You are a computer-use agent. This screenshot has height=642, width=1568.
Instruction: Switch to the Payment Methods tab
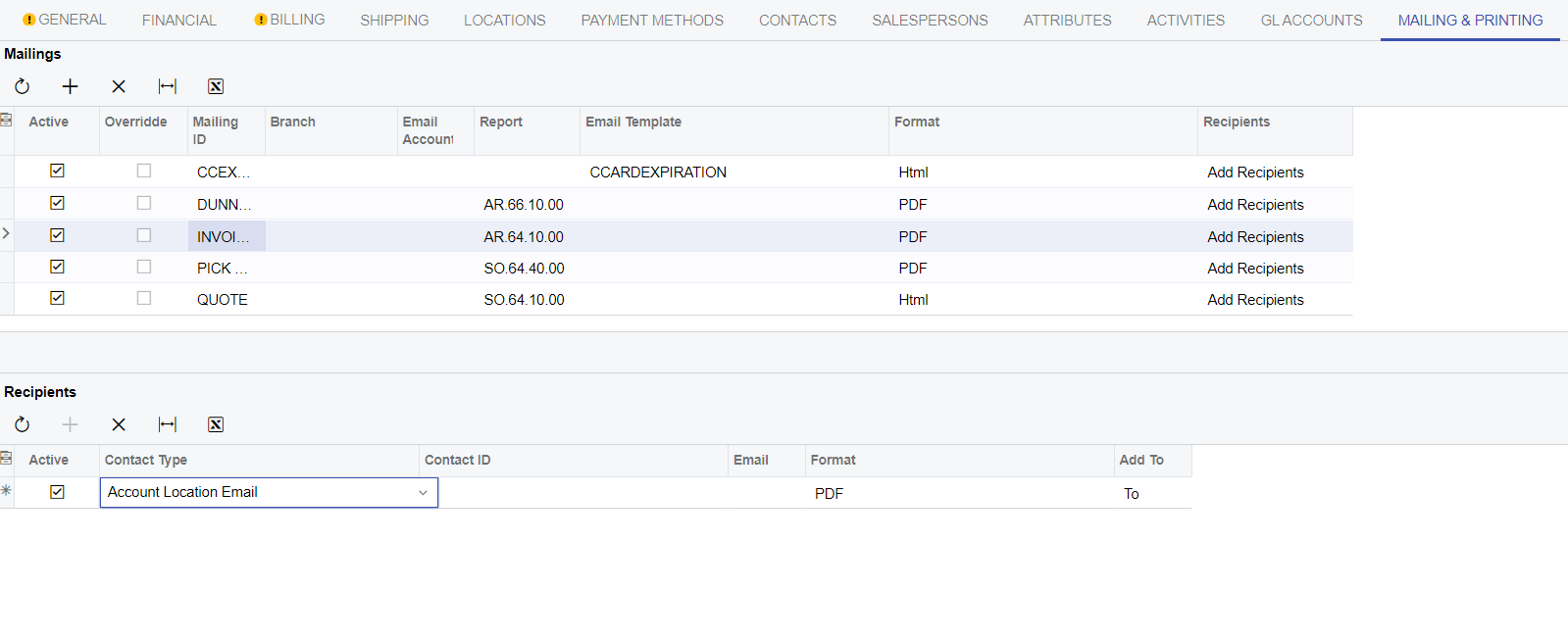coord(651,20)
